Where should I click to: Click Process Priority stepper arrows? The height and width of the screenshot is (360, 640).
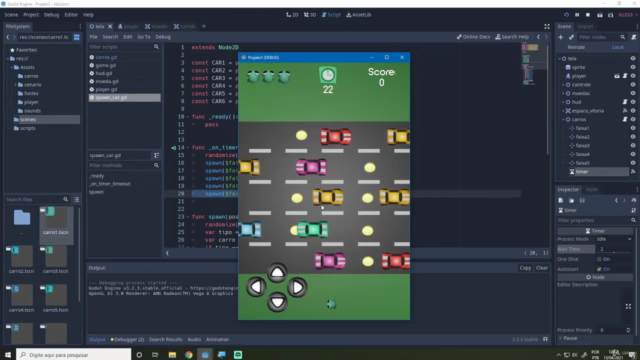[628, 330]
